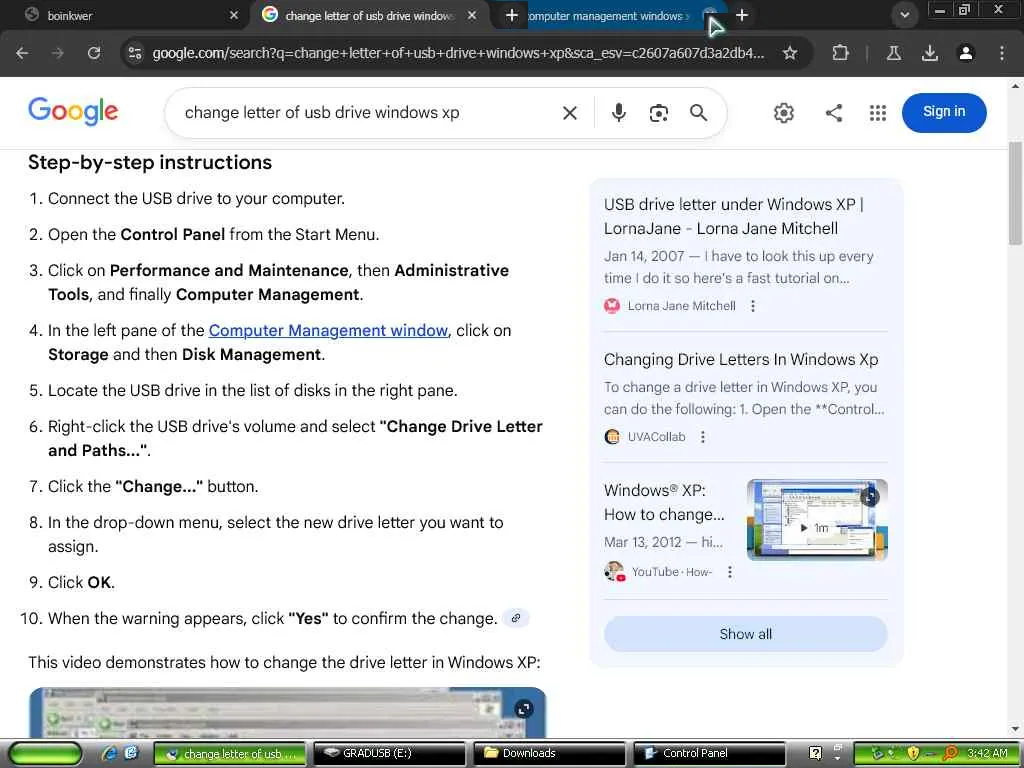1024x768 pixels.
Task: Open the Computer Management window link
Action: click(328, 330)
